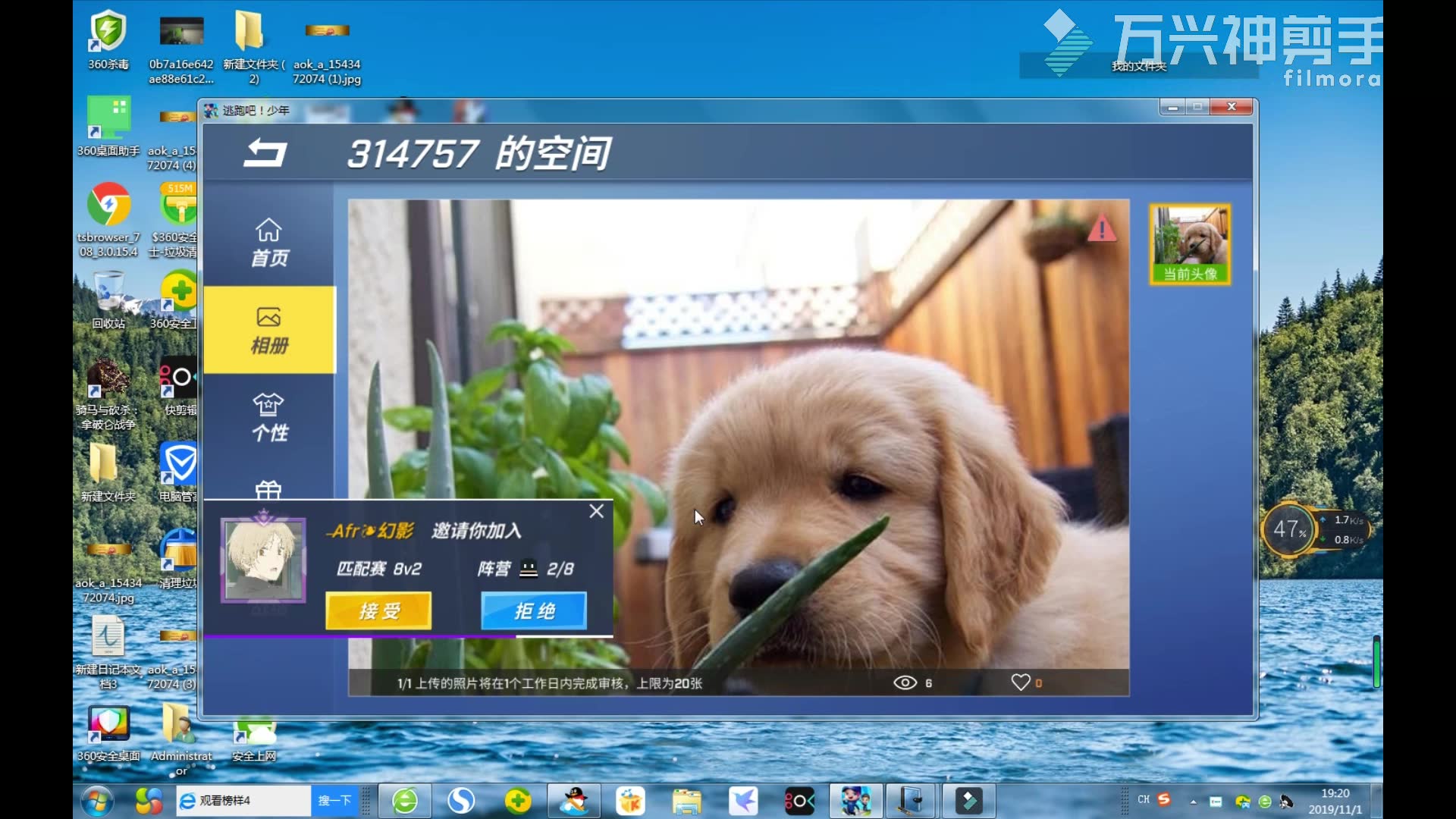The width and height of the screenshot is (1456, 819).
Task: Open the QQ penguin icon in the taskbar
Action: tap(574, 801)
